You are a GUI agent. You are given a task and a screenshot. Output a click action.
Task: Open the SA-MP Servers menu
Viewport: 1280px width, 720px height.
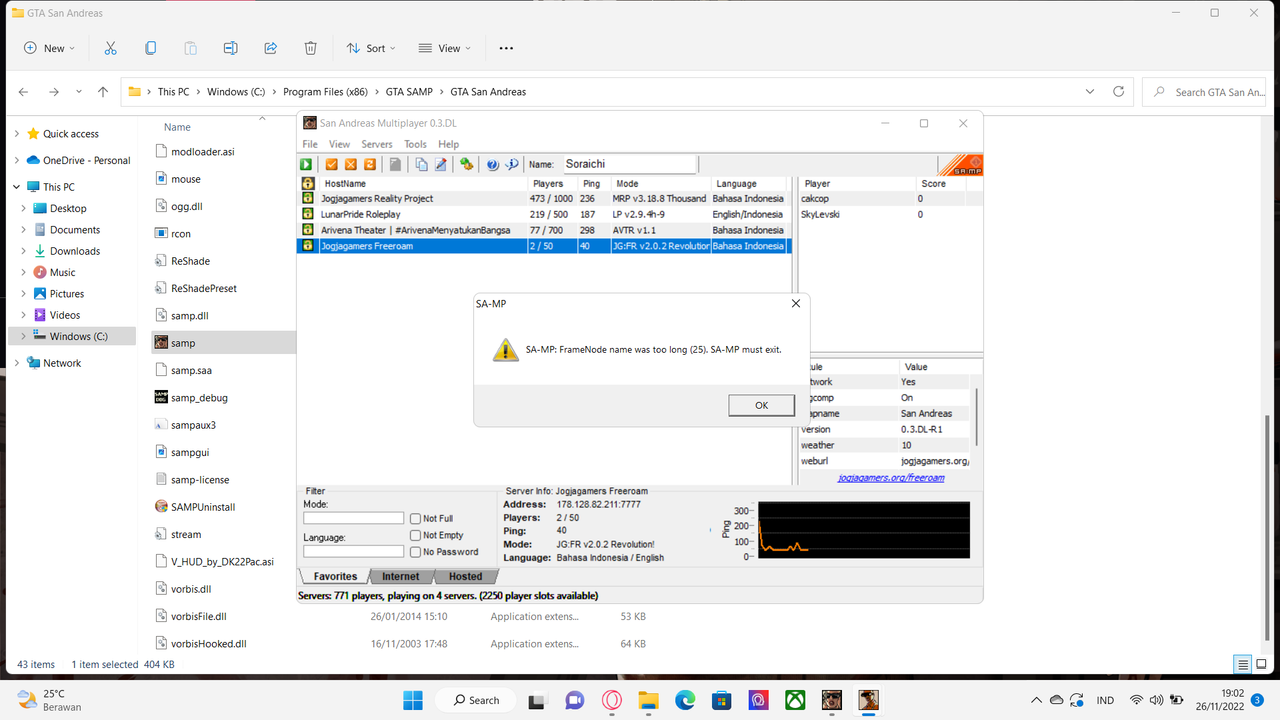point(377,144)
